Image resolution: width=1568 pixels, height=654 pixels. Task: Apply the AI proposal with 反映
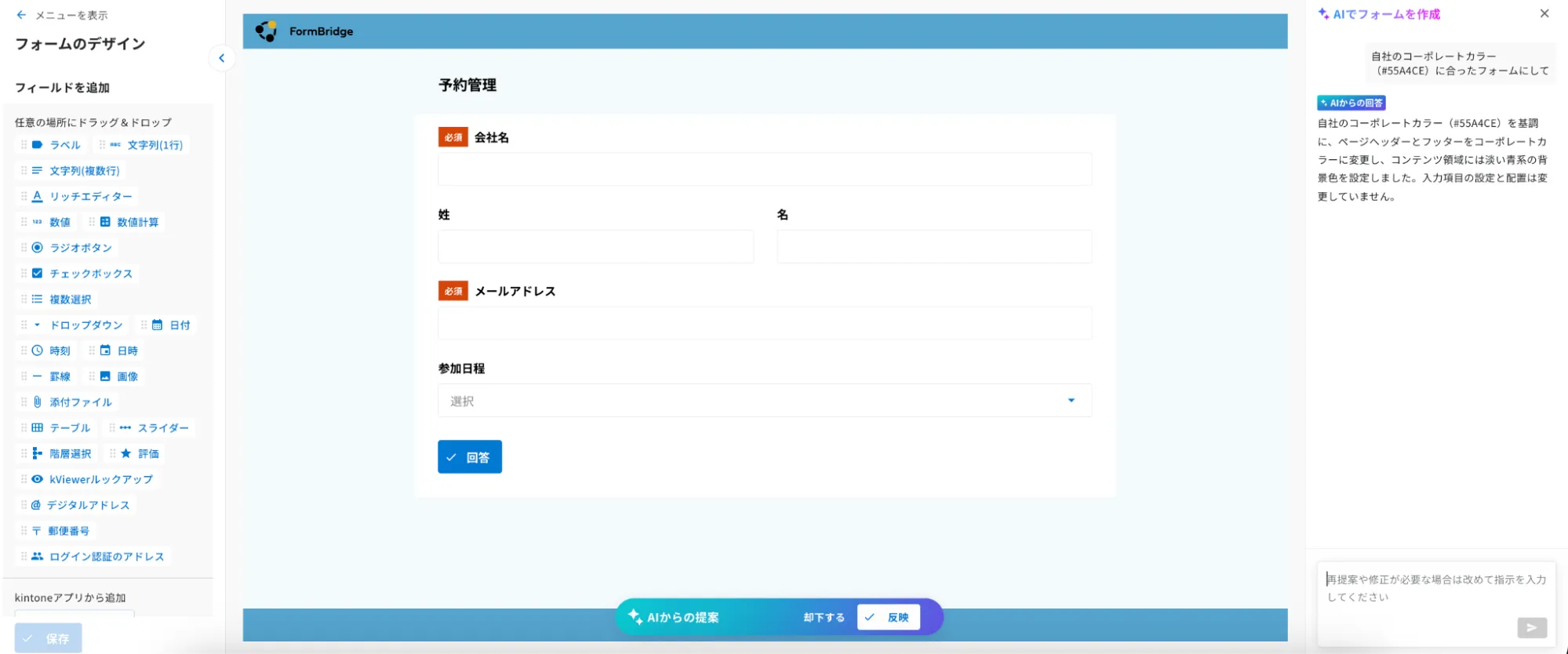tap(889, 618)
